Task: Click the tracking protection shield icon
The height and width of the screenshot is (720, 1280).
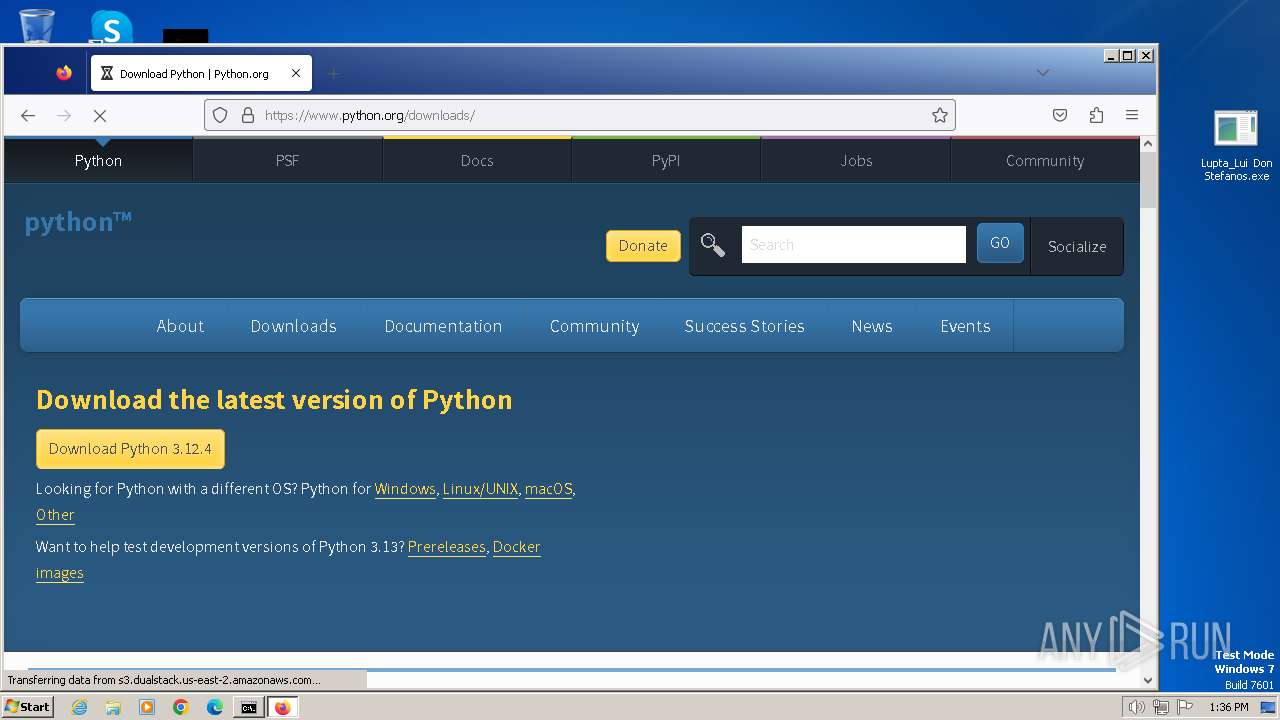Action: point(221,115)
